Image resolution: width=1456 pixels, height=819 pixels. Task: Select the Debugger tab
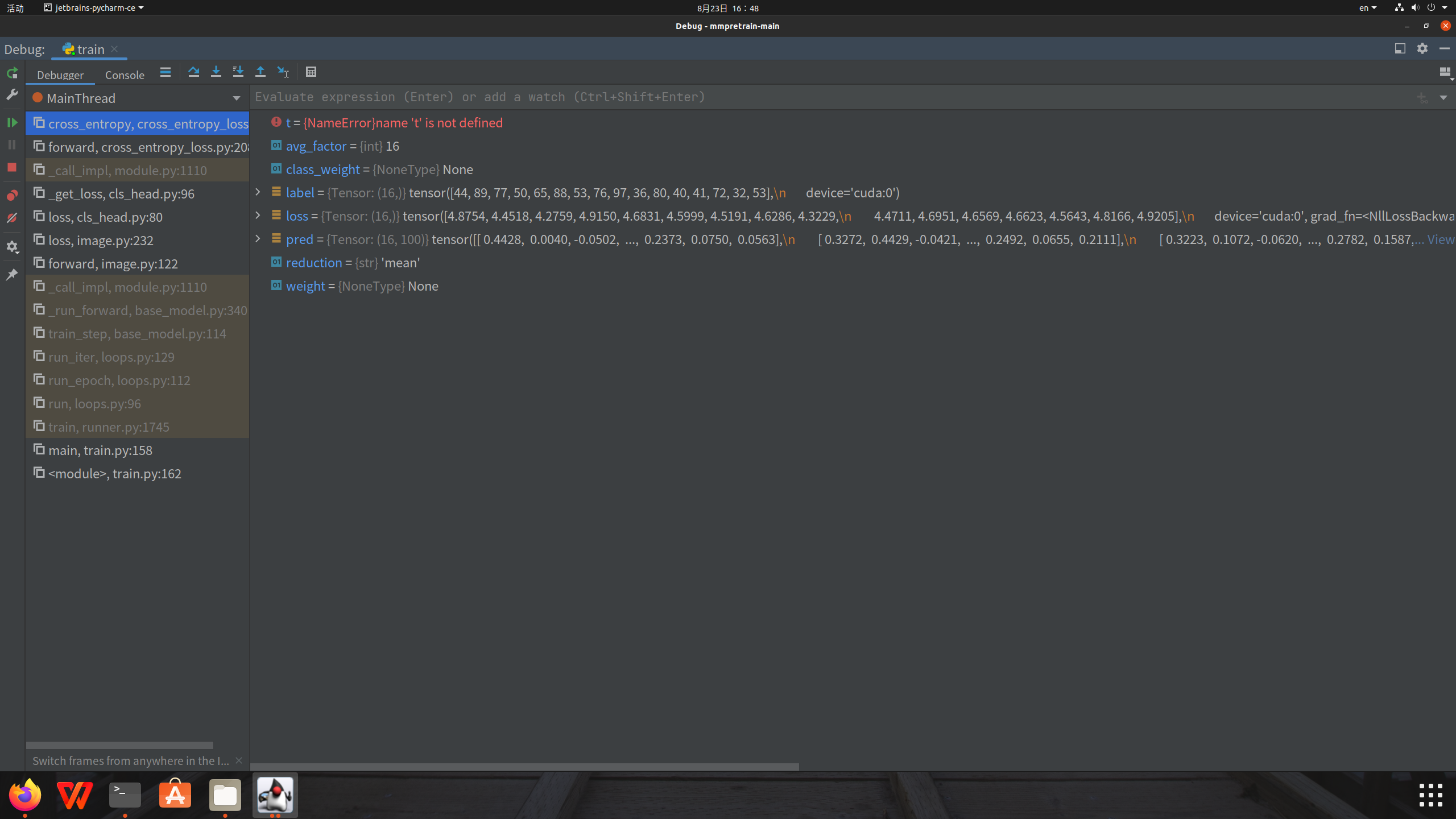point(61,75)
